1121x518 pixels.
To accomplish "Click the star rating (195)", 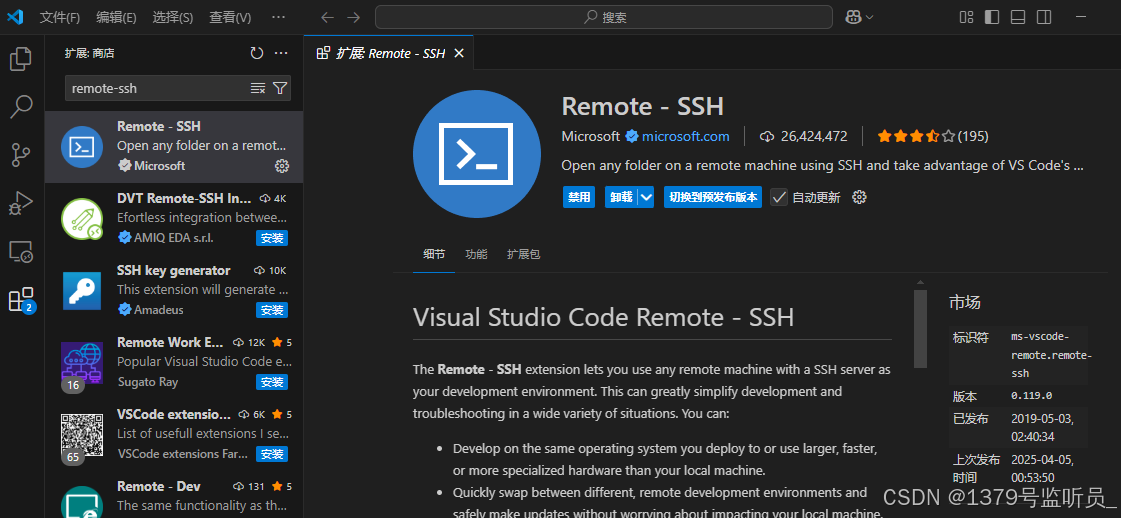I will tap(932, 136).
